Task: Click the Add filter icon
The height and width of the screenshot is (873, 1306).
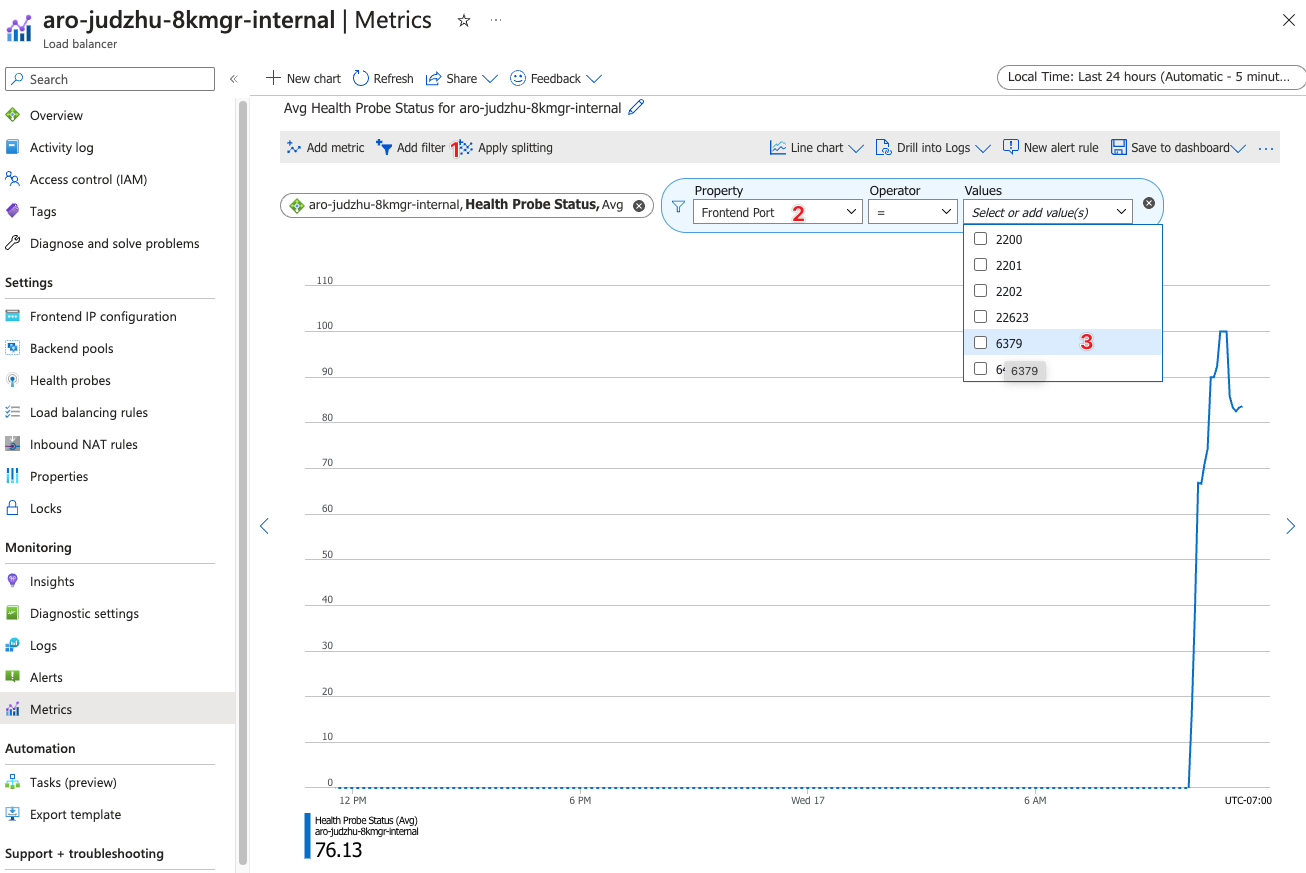Action: pyautogui.click(x=383, y=147)
